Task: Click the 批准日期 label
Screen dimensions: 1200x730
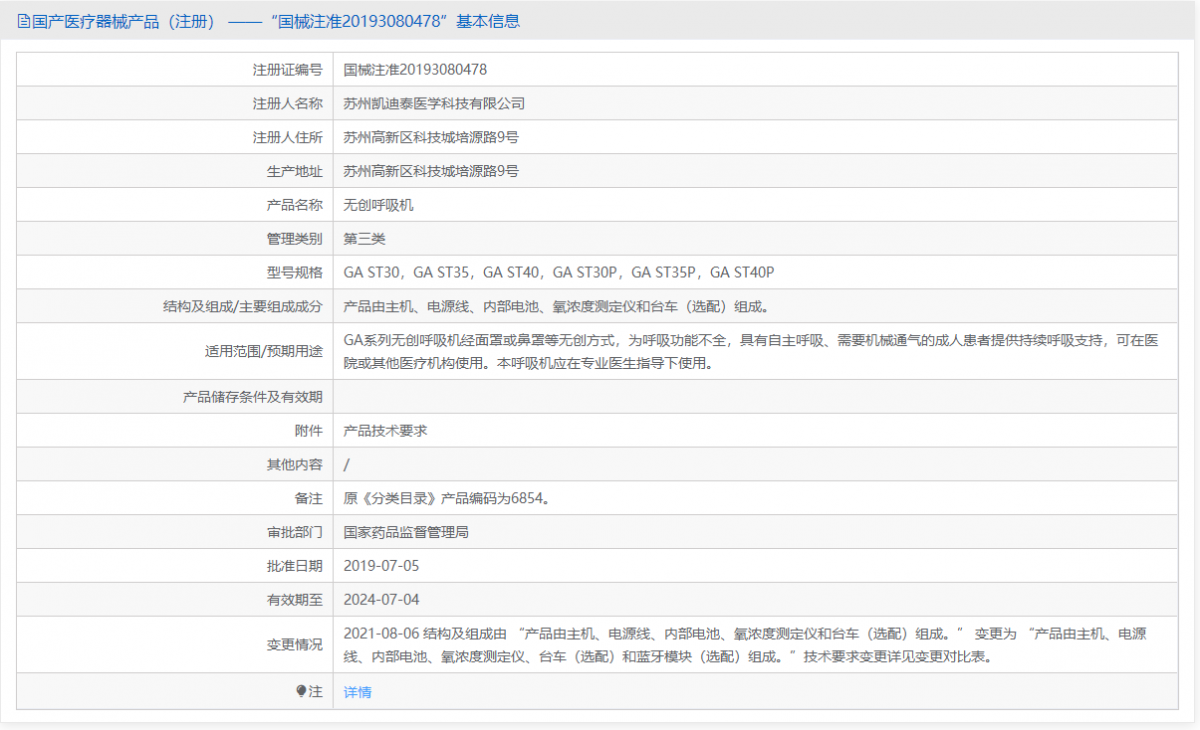Action: click(x=295, y=566)
